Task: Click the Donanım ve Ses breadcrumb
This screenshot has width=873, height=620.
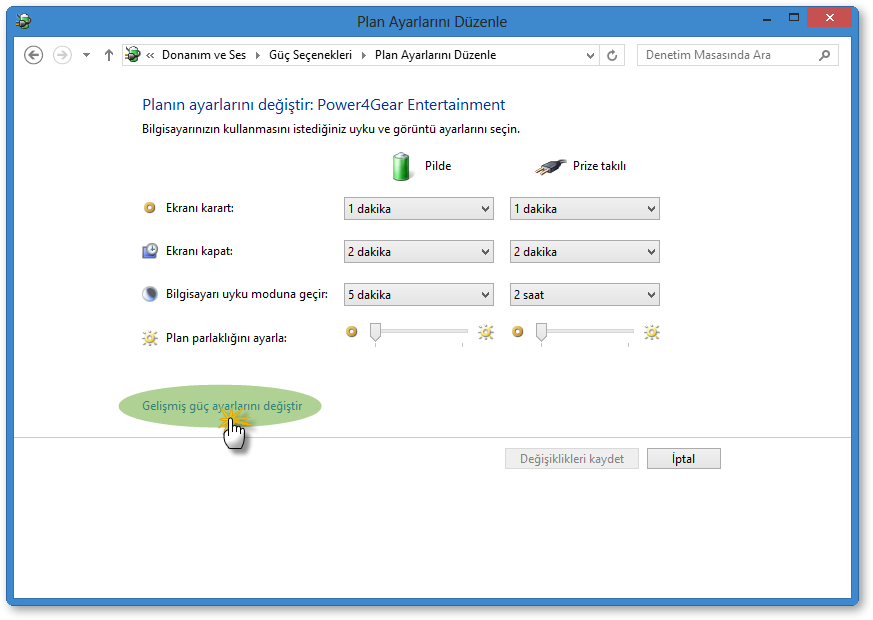Action: tap(204, 55)
